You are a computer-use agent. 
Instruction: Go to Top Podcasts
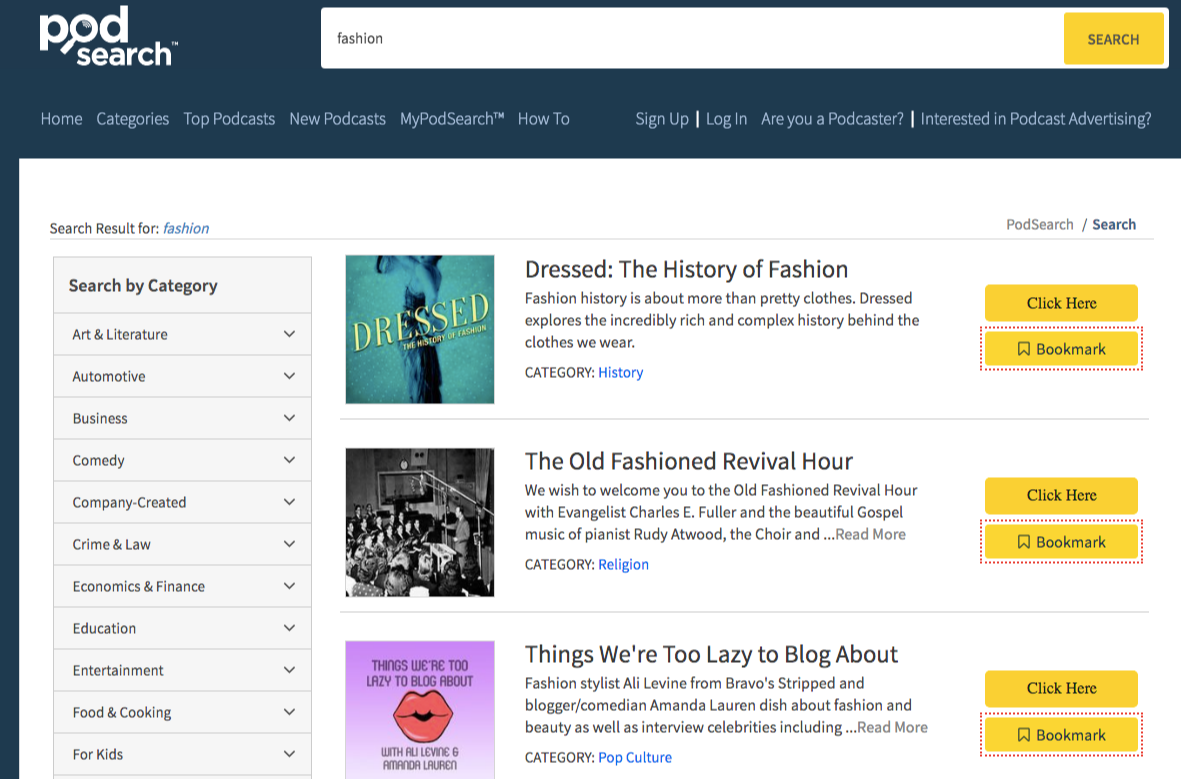click(x=229, y=119)
